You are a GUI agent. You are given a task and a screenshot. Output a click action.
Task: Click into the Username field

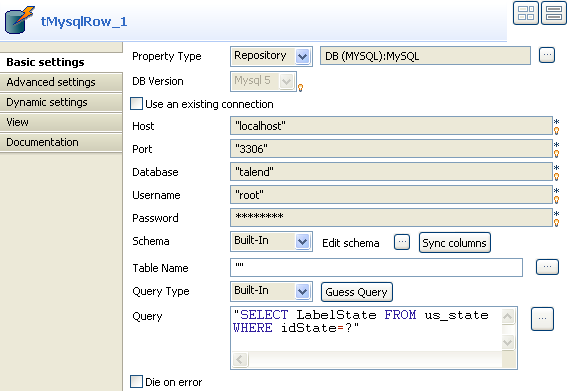point(392,195)
